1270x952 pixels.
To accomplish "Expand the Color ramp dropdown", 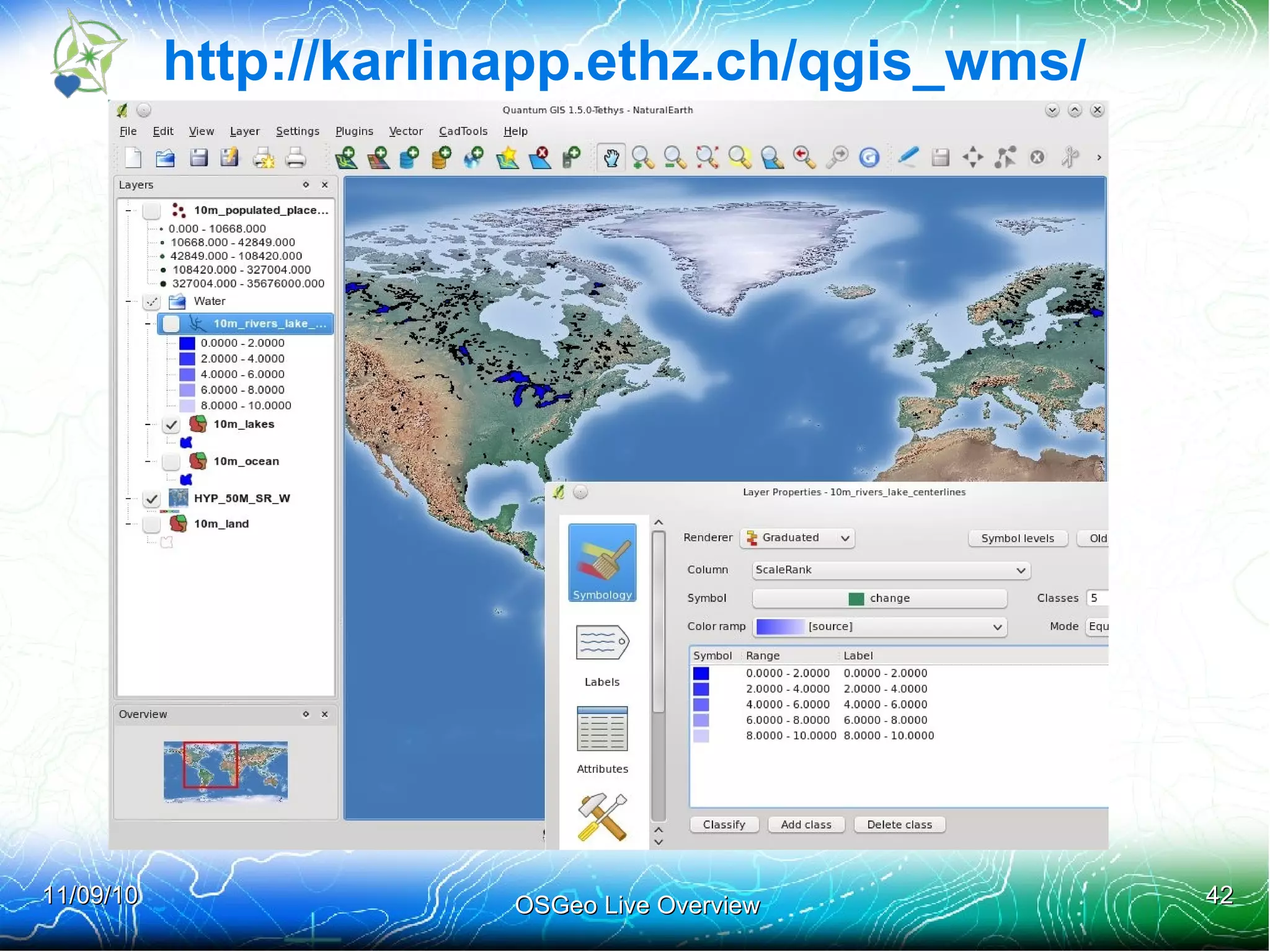I will 879,627.
